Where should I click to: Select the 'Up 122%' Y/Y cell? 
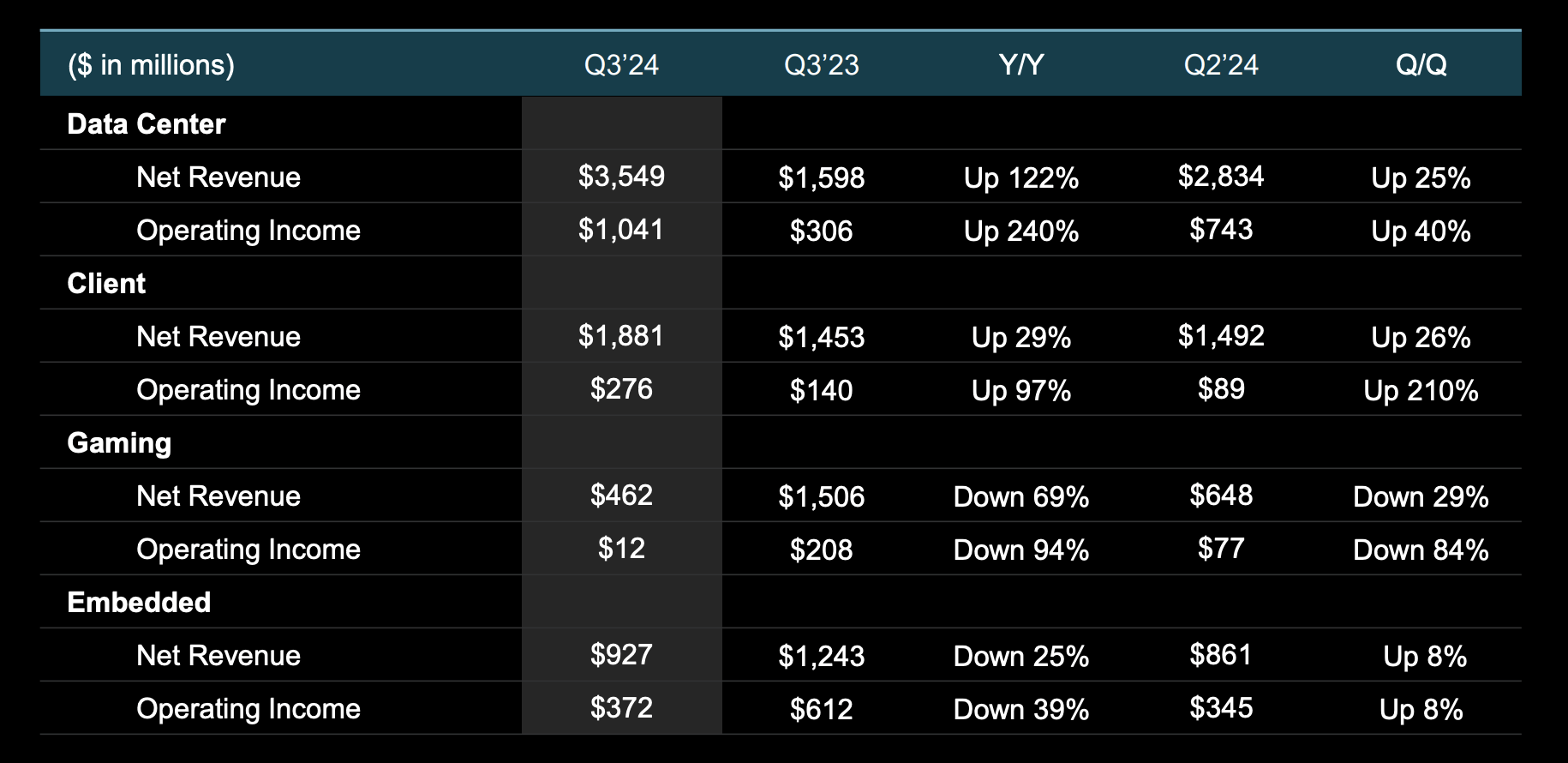tap(1020, 178)
